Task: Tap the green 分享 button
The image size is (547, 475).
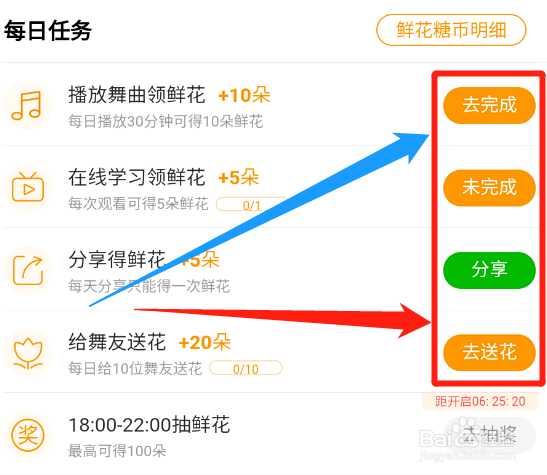Action: coord(489,270)
